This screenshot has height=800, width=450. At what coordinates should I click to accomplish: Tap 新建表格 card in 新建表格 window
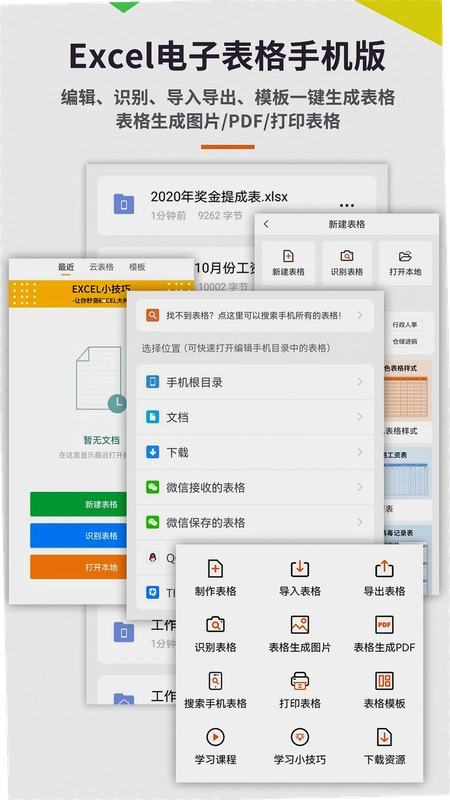pos(288,263)
